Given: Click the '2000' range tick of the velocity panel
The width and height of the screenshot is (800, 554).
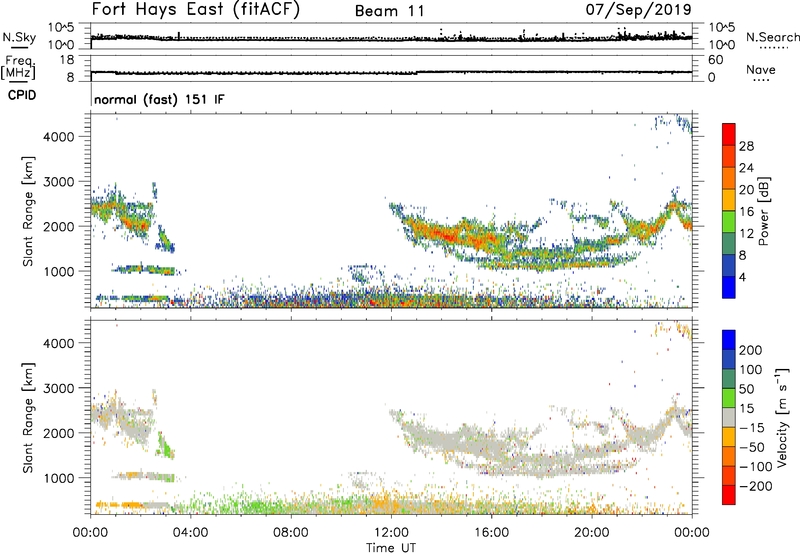Looking at the screenshot, I should [x=59, y=433].
